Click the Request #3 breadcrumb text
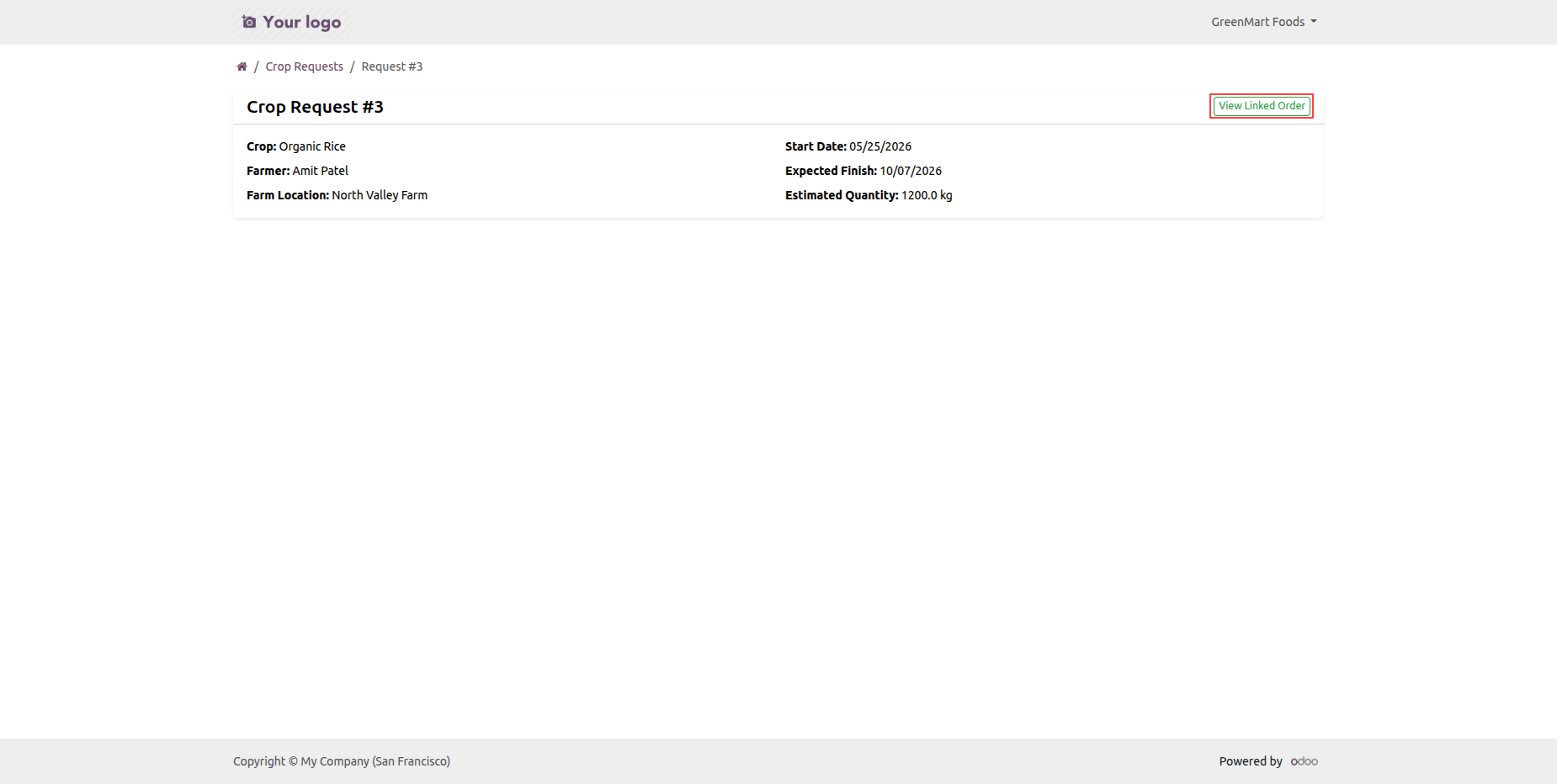1557x784 pixels. 392,66
